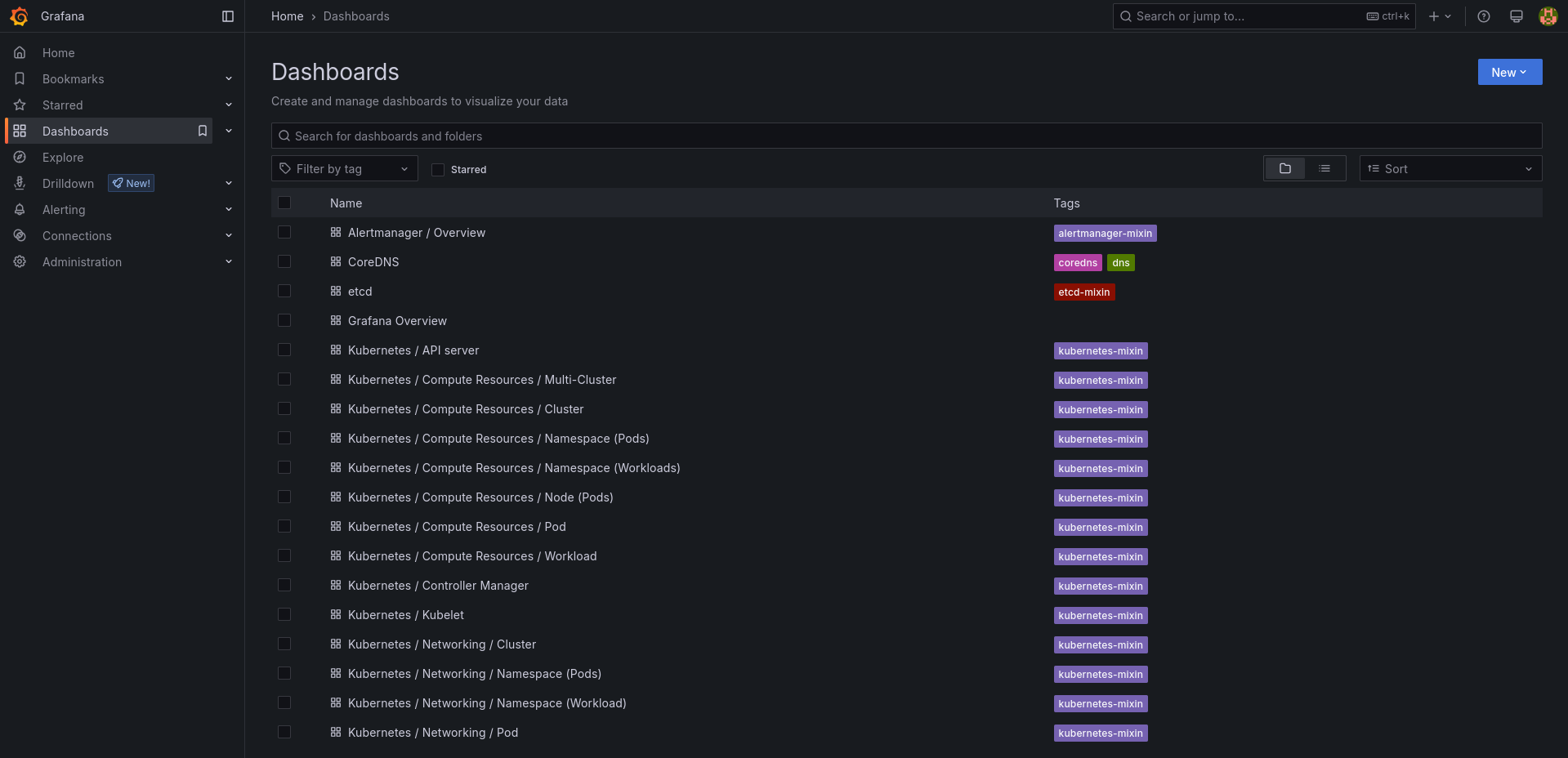Check the Grafana Overview row checkbox
This screenshot has width=1568, height=758.
pyautogui.click(x=284, y=320)
